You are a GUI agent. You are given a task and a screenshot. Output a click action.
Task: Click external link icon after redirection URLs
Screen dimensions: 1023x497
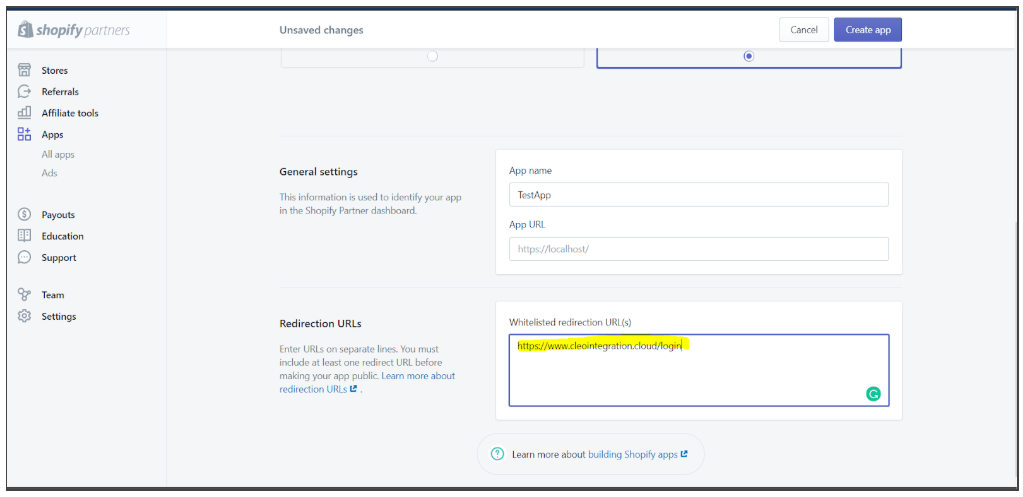(x=354, y=389)
